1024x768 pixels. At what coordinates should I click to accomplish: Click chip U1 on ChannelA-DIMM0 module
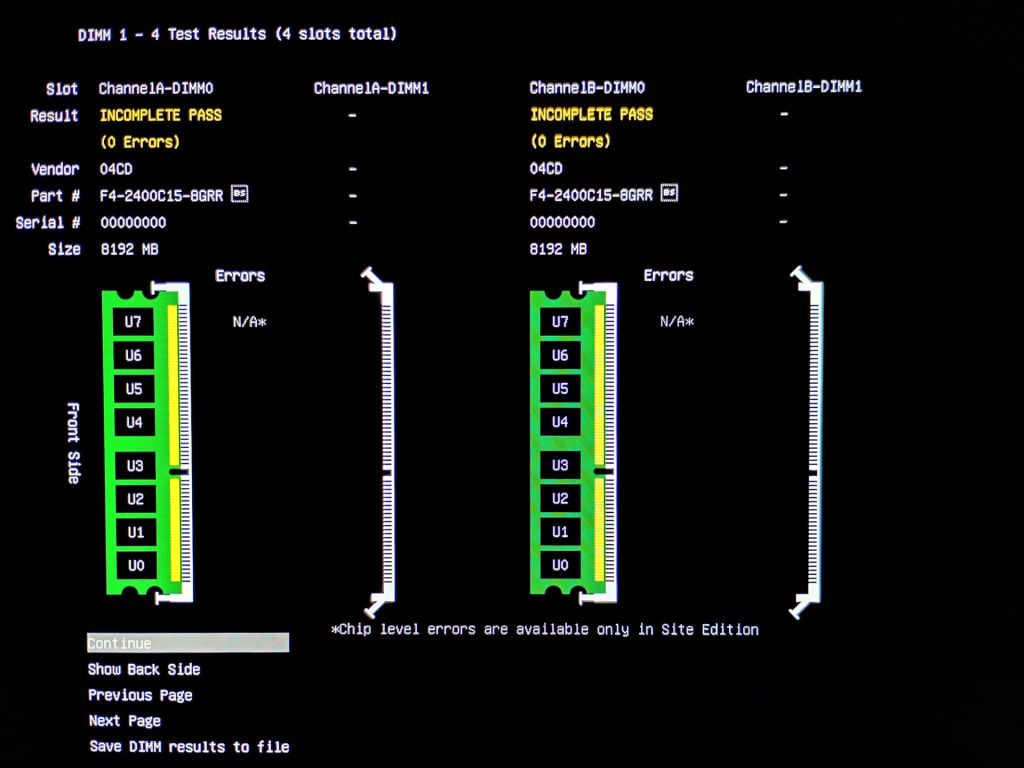(x=136, y=532)
